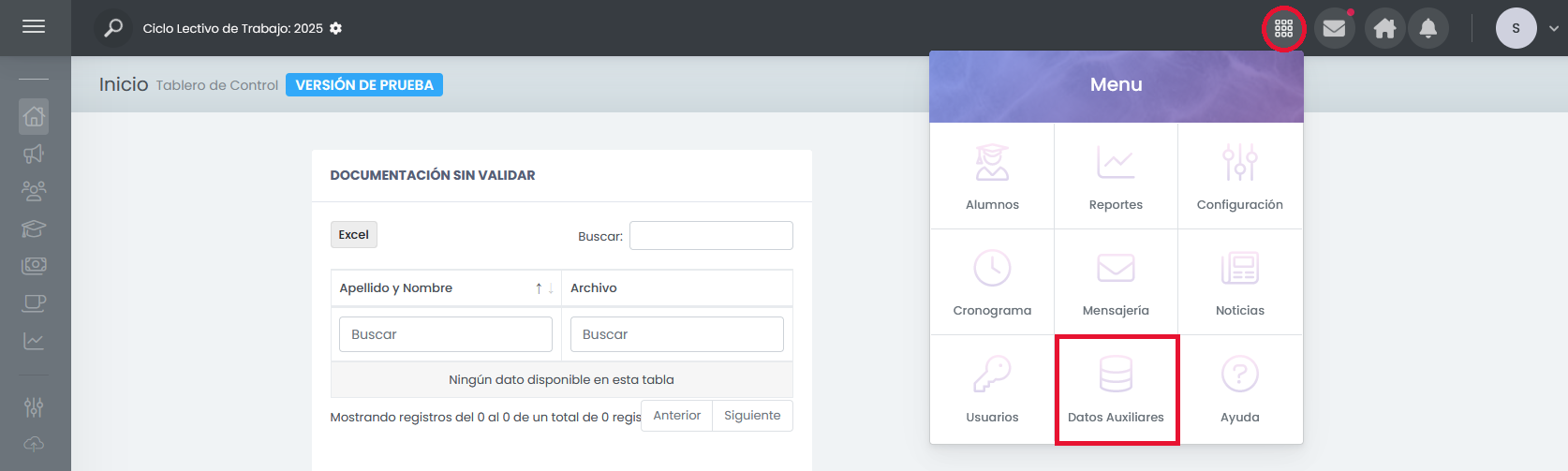Open the envelope messages icon in the header
Image resolution: width=1568 pixels, height=471 pixels.
coord(1334,28)
